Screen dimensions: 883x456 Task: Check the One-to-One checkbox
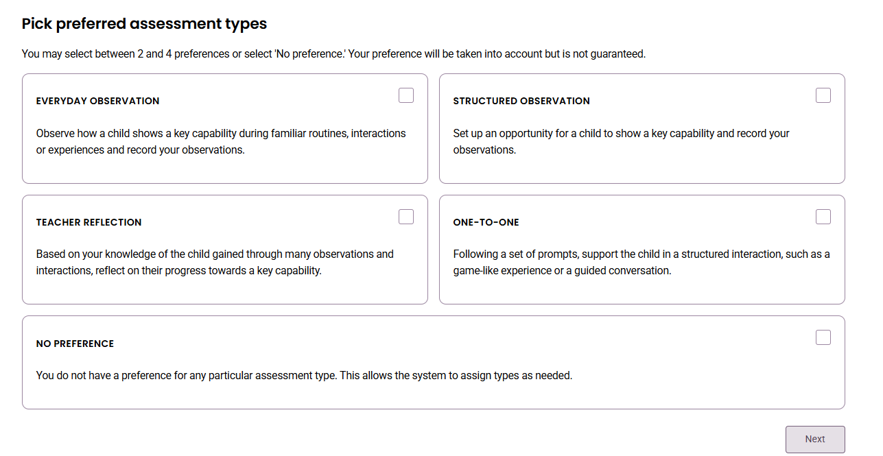[823, 217]
